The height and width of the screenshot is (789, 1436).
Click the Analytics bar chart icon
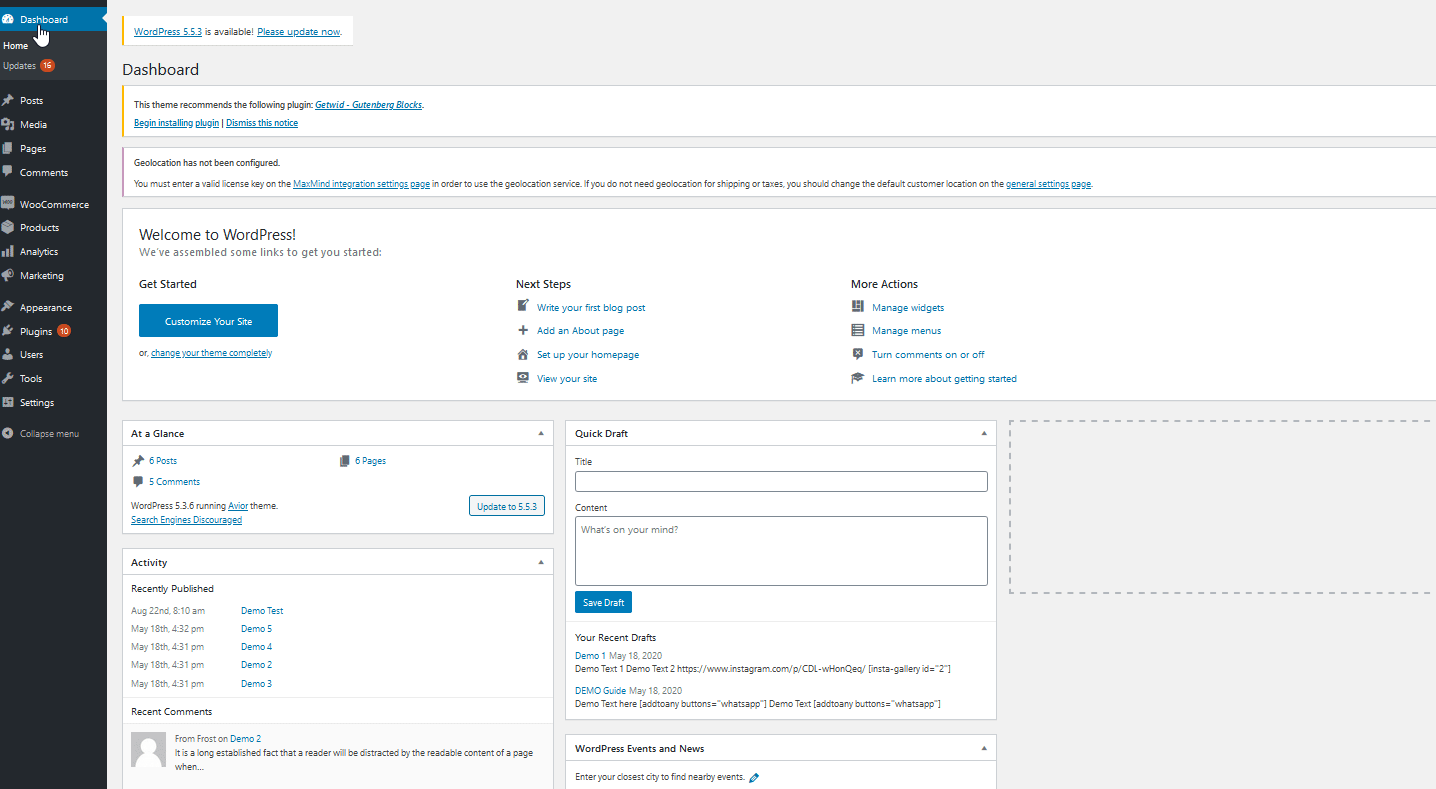[x=8, y=251]
